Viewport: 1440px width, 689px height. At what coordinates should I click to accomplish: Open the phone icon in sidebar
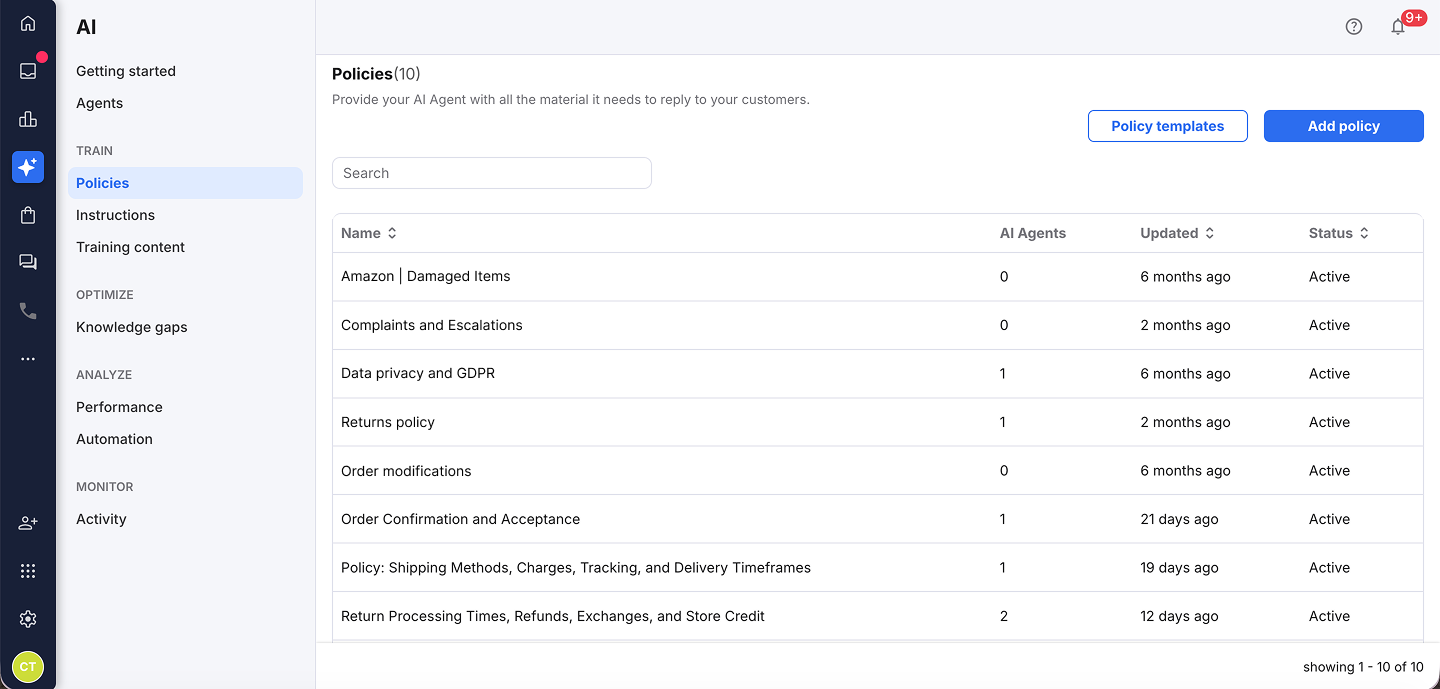(x=28, y=311)
